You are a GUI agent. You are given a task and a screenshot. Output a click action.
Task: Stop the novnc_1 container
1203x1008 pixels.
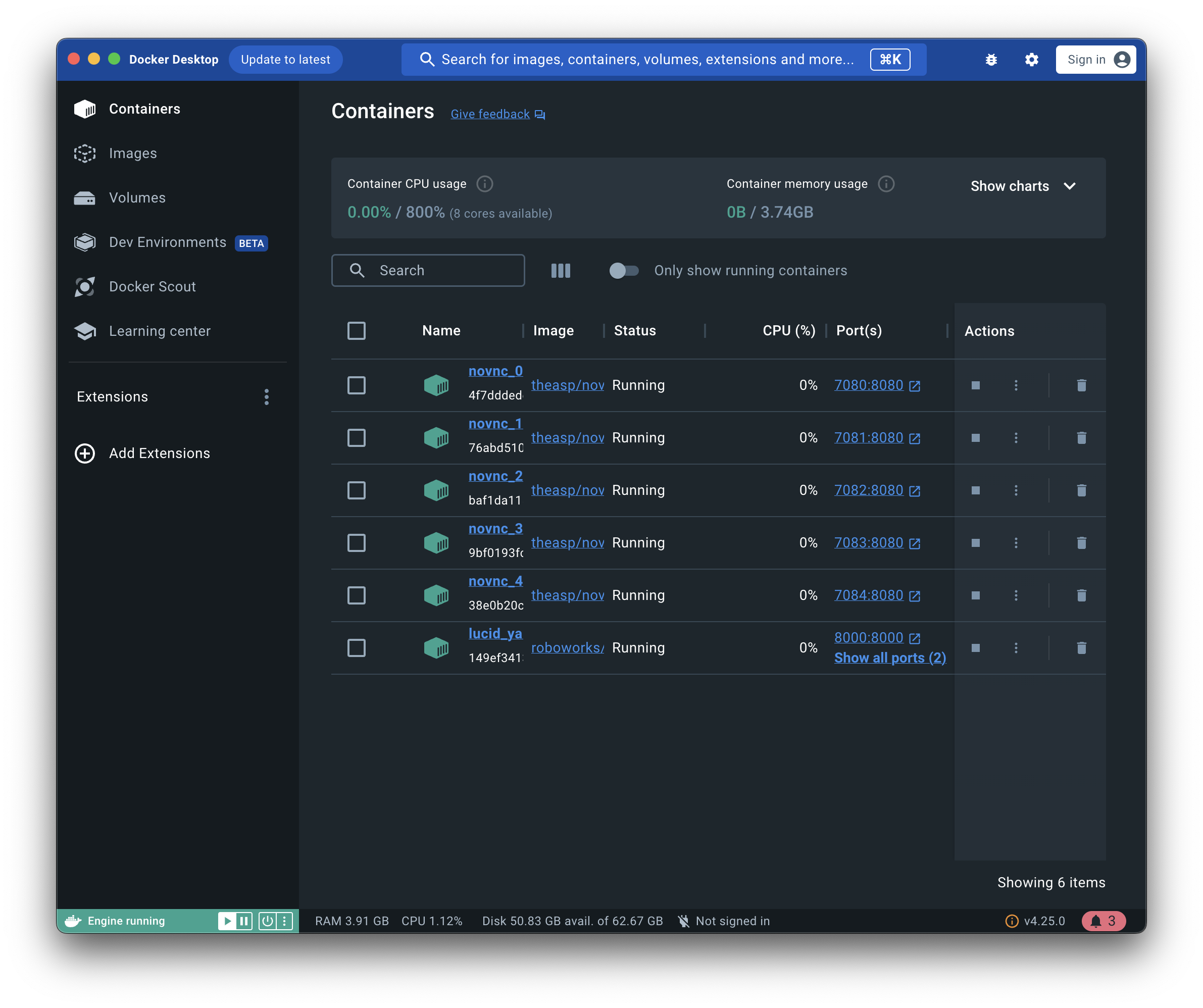(976, 438)
